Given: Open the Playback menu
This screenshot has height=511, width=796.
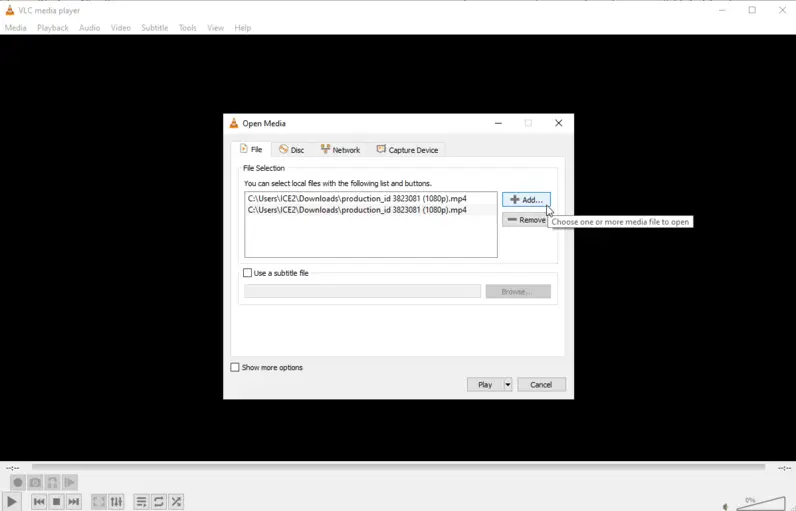Looking at the screenshot, I should coord(52,28).
